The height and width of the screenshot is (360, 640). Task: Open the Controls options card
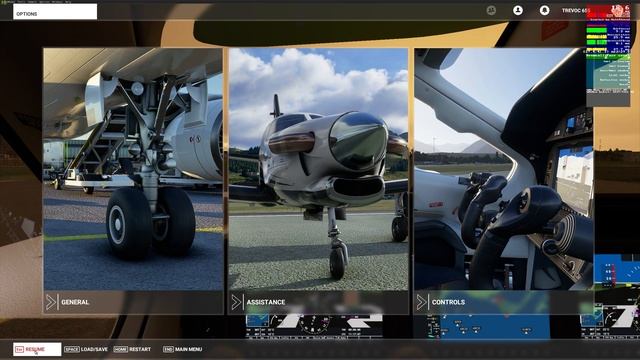[x=504, y=181]
